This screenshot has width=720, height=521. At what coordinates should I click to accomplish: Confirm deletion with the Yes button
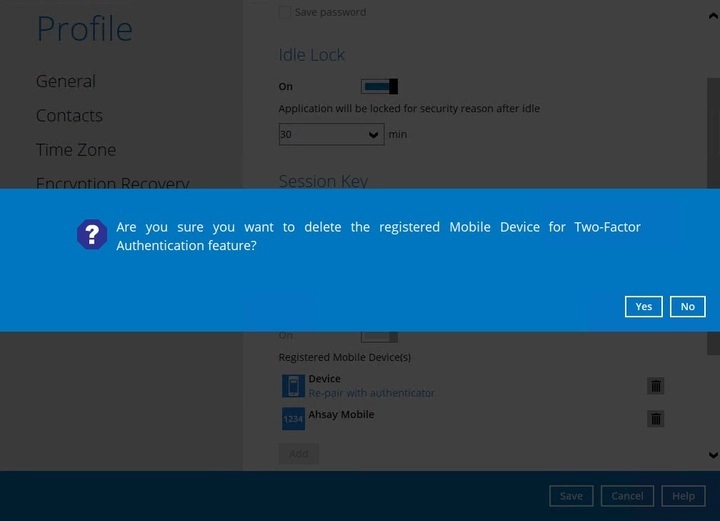click(x=643, y=307)
